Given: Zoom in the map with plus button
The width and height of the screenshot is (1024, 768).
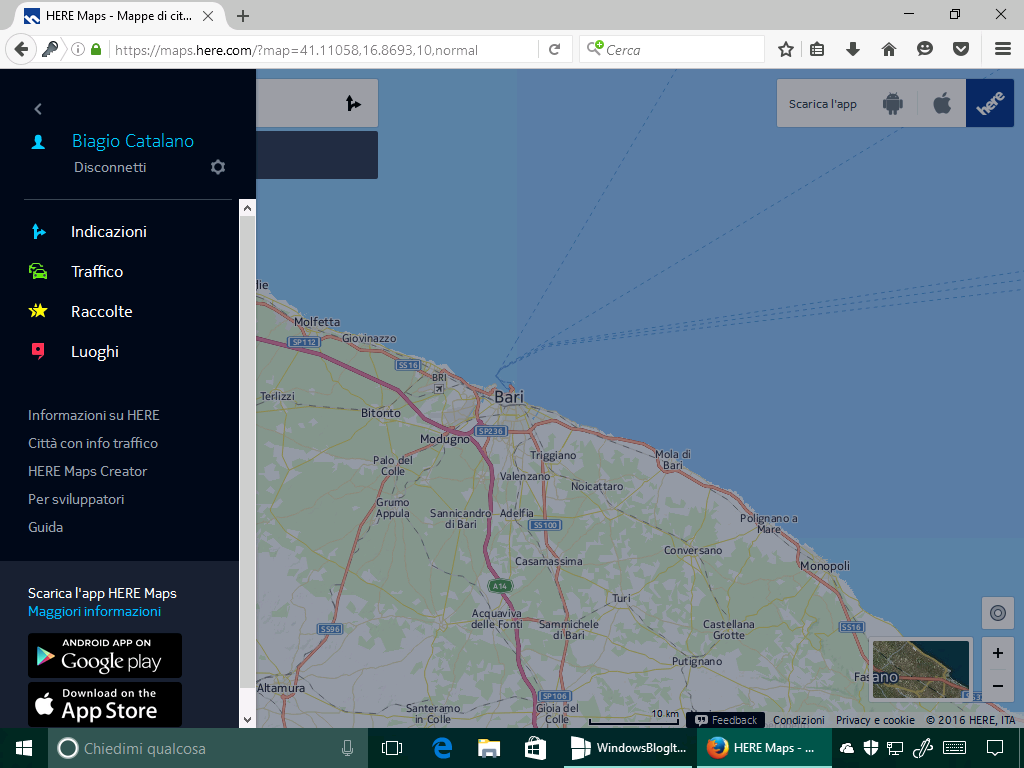Looking at the screenshot, I should coord(997,653).
